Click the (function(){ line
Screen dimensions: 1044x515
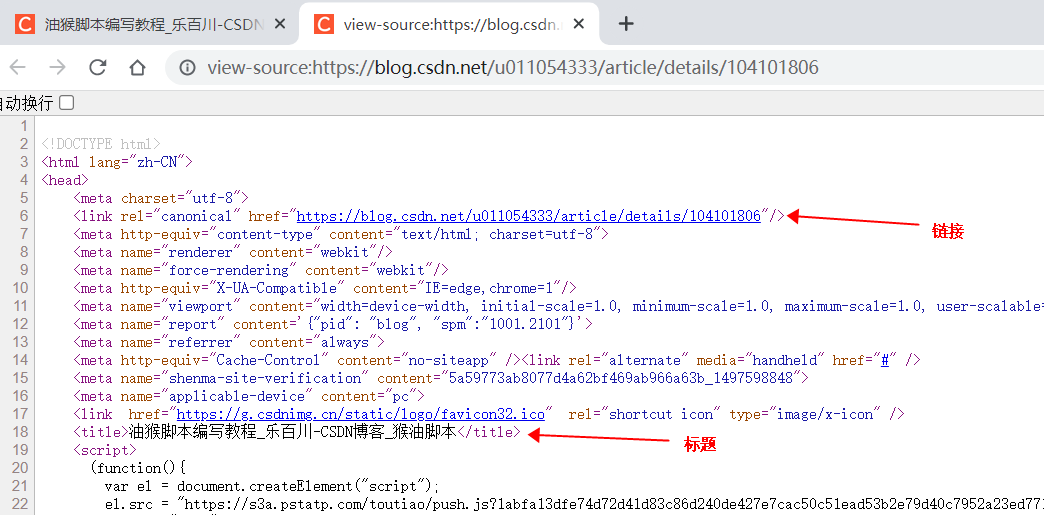tap(140, 468)
